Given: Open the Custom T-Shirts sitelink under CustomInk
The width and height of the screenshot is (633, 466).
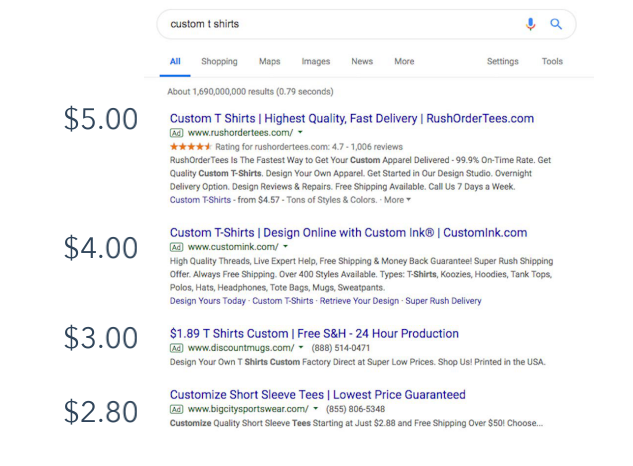Looking at the screenshot, I should (x=283, y=301).
